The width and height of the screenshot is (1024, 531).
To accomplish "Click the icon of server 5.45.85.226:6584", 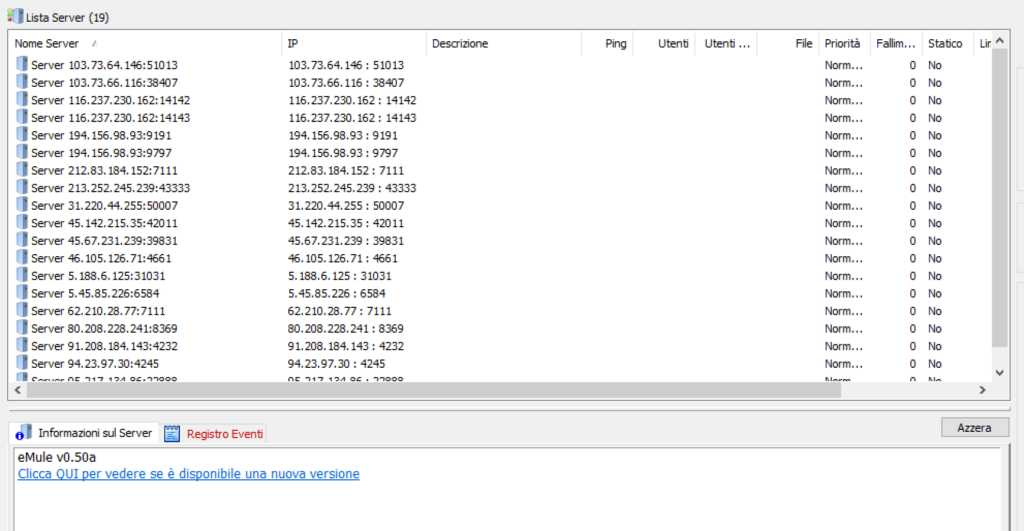I will pos(22,293).
